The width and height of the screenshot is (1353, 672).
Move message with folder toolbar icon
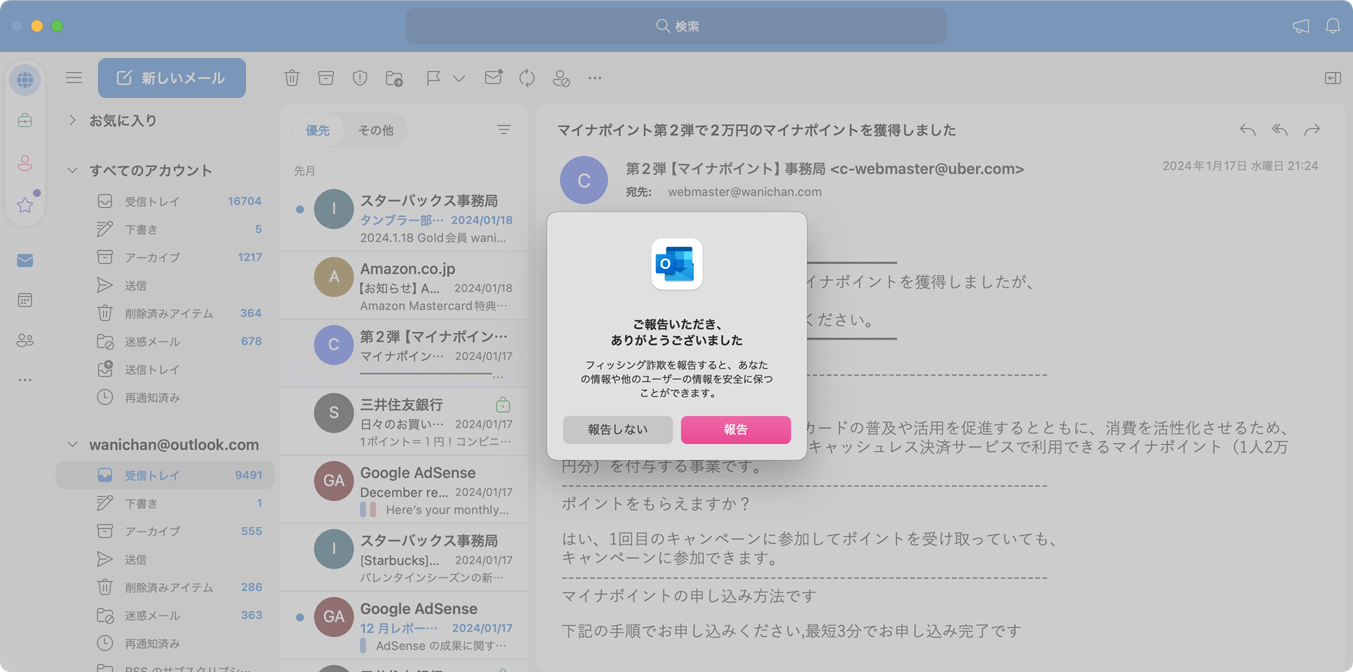coord(394,78)
